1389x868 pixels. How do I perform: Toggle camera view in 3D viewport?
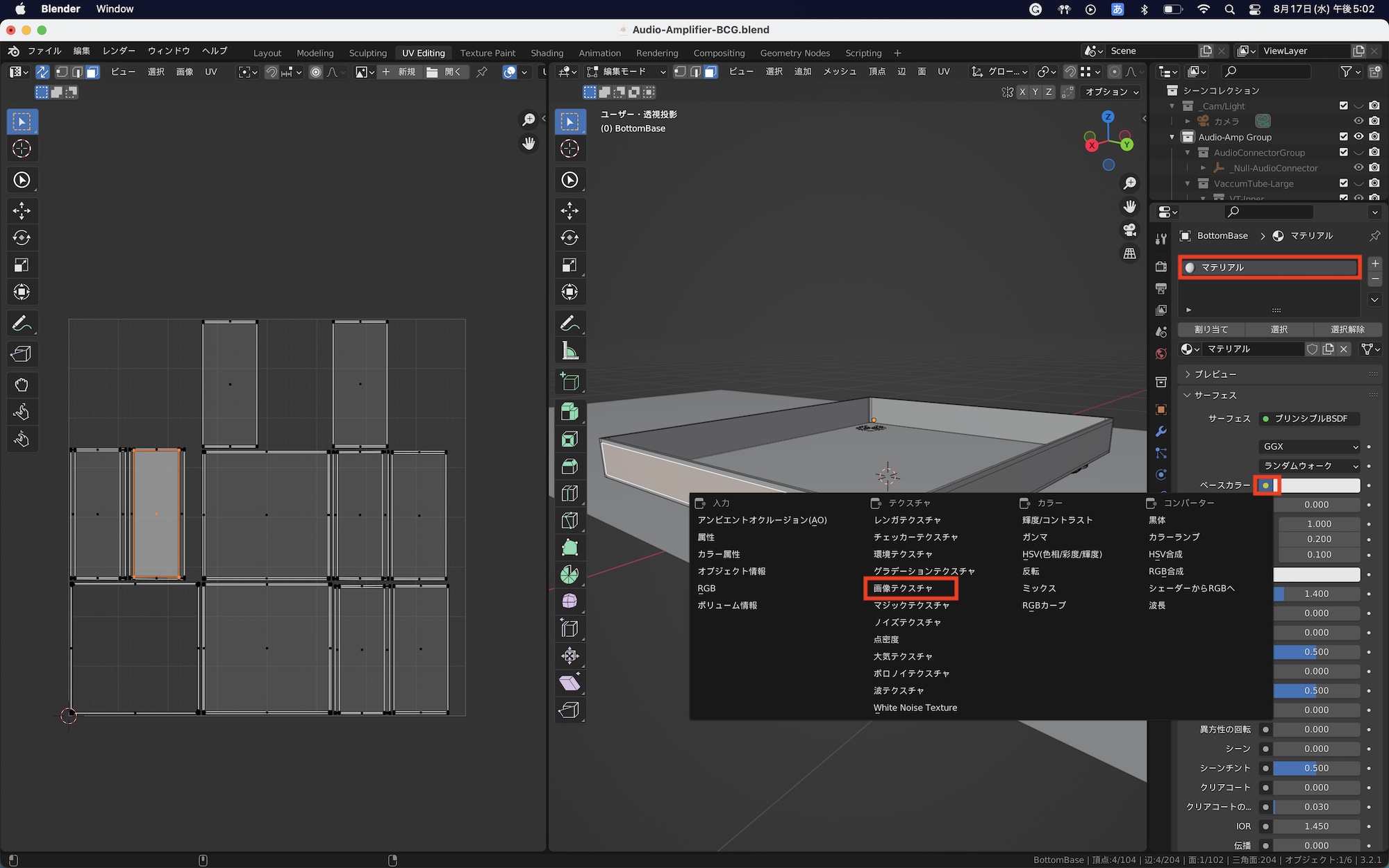coord(1130,230)
